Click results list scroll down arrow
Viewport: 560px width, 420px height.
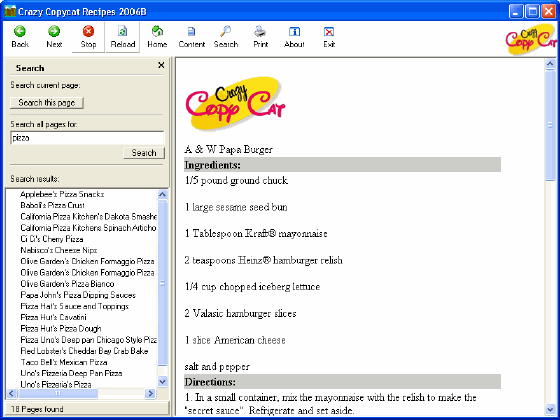[x=162, y=381]
